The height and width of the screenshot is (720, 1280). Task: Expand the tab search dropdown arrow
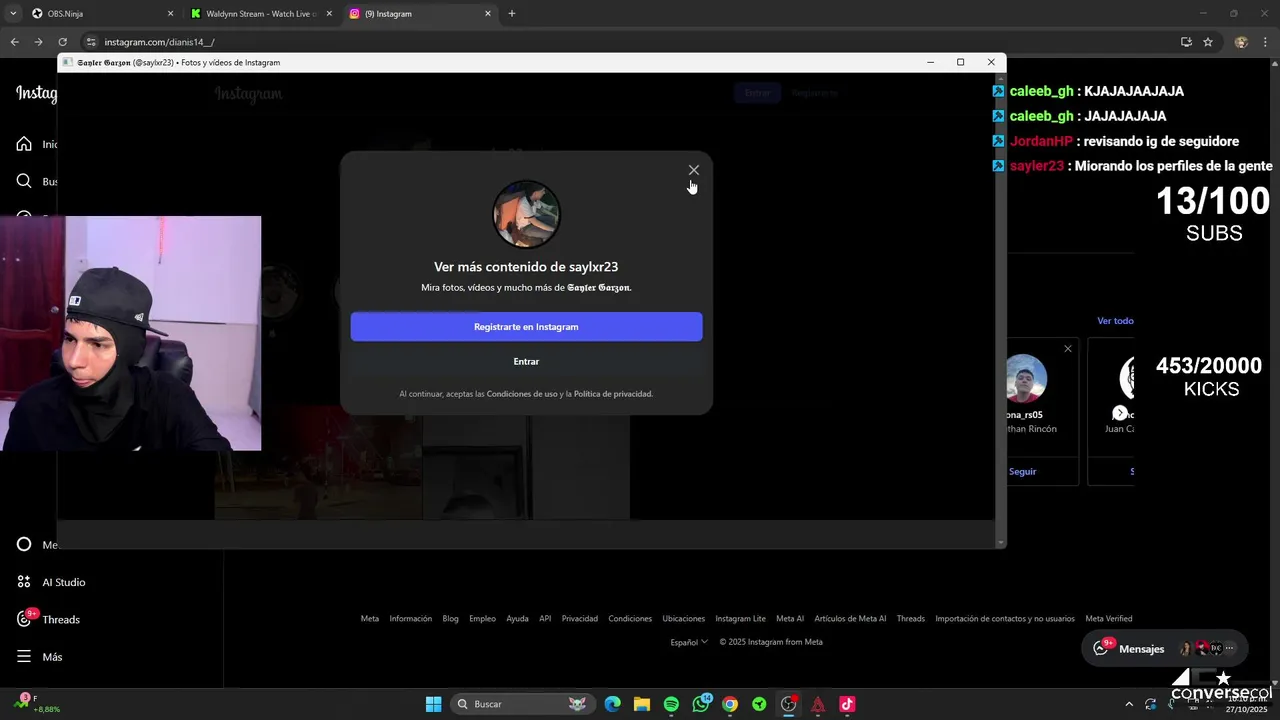(x=13, y=14)
